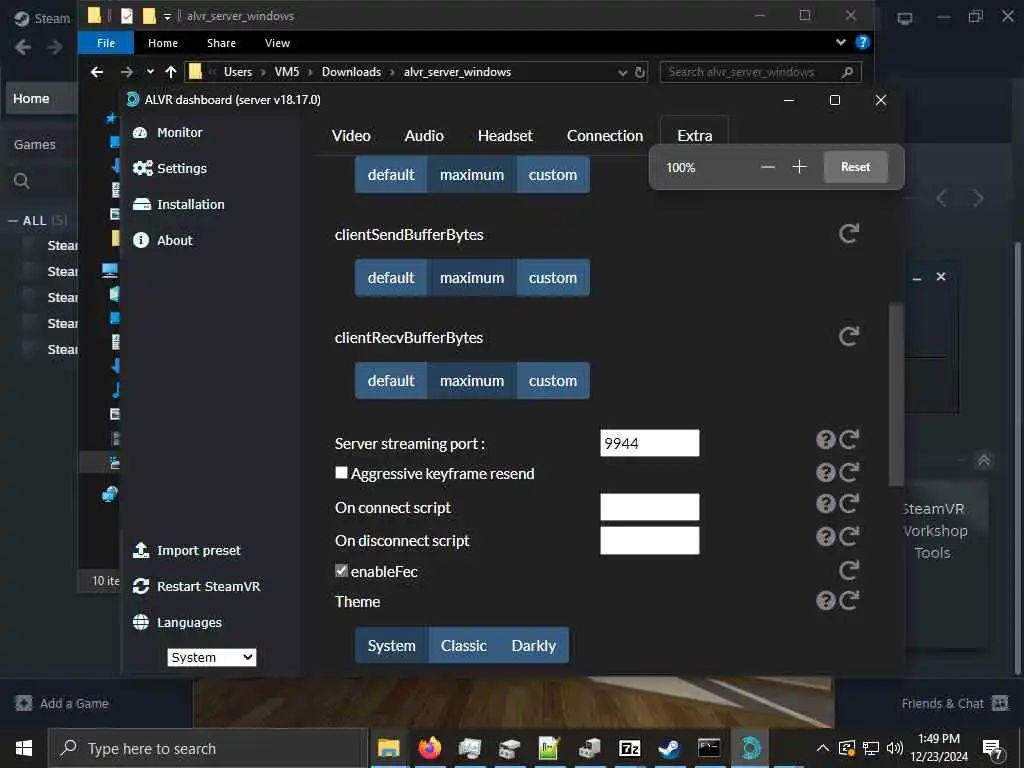This screenshot has height=768, width=1024.
Task: Open File Explorer from the taskbar
Action: [x=389, y=748]
